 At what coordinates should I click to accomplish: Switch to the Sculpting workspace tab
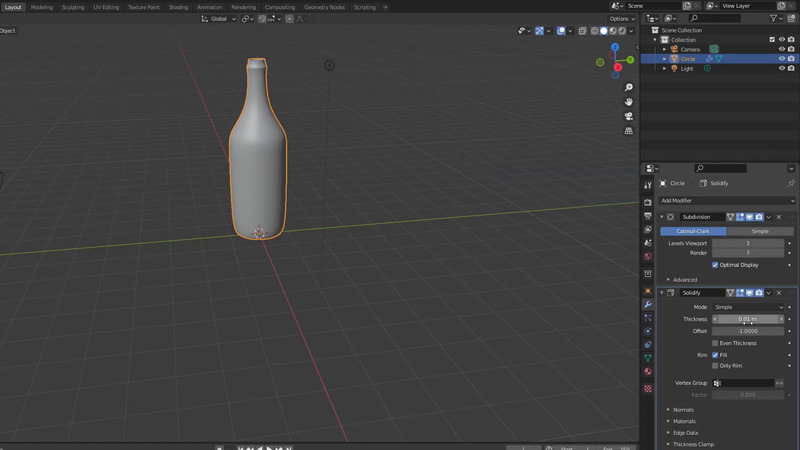click(x=73, y=7)
